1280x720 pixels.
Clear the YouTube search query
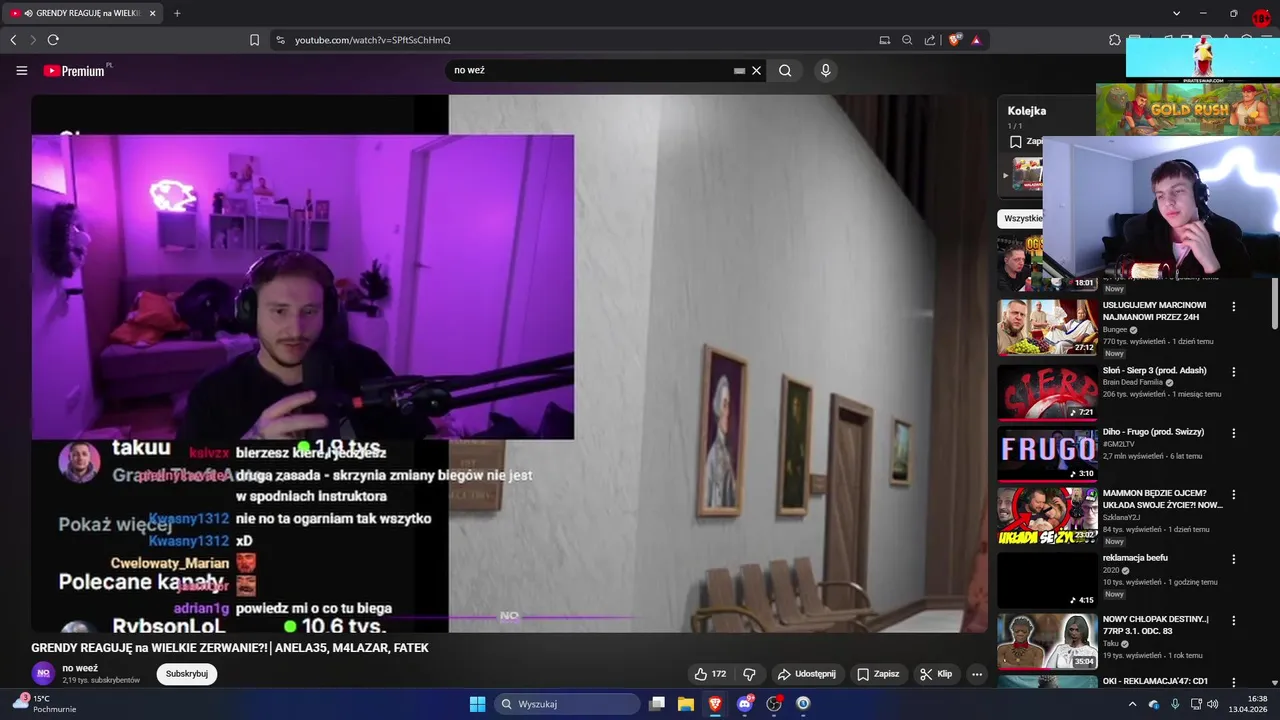click(x=757, y=71)
